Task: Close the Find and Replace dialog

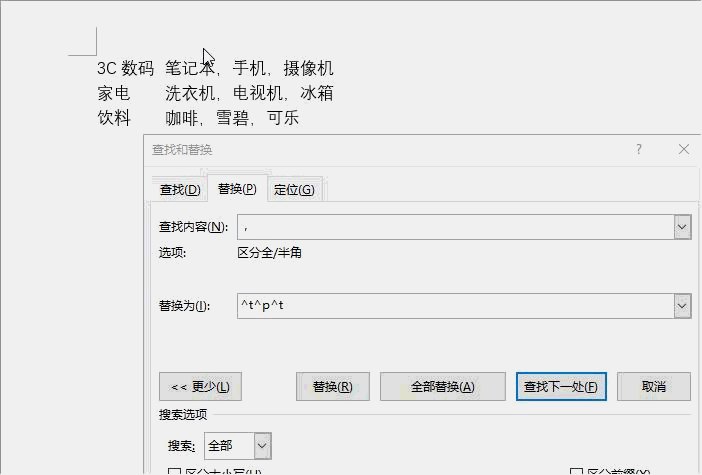Action: (684, 149)
